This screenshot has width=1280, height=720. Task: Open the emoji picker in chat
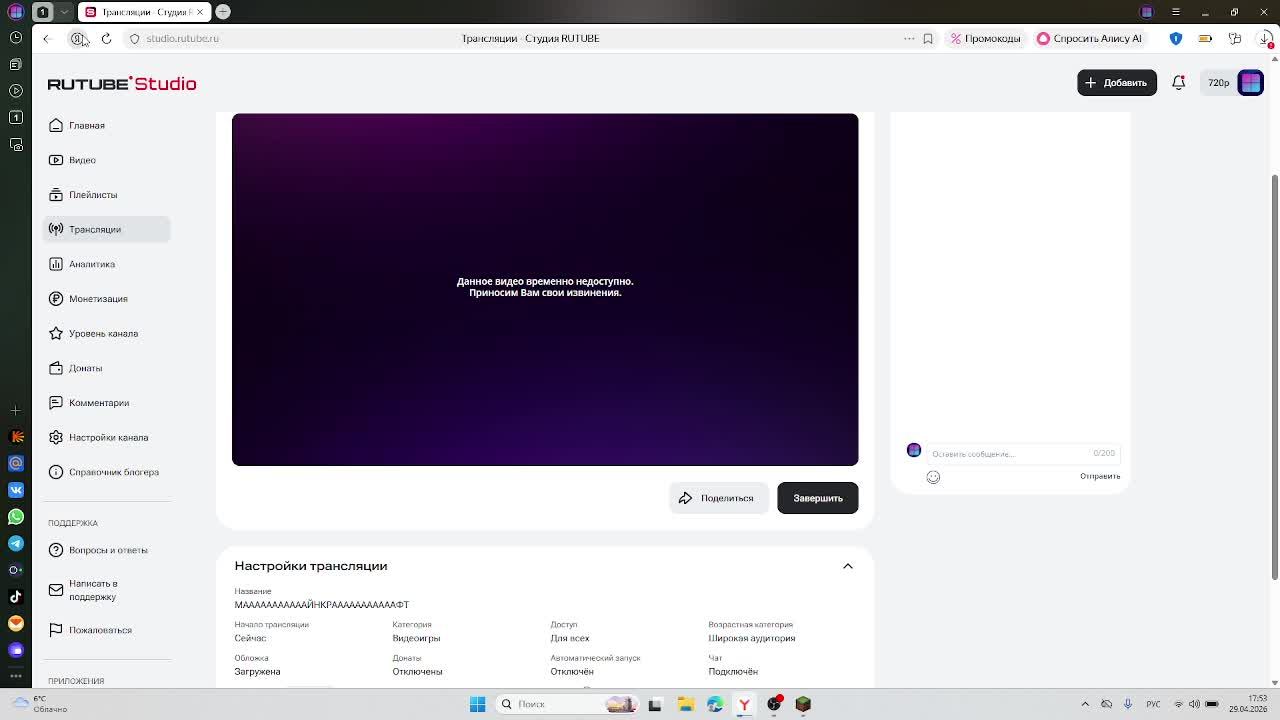(933, 477)
